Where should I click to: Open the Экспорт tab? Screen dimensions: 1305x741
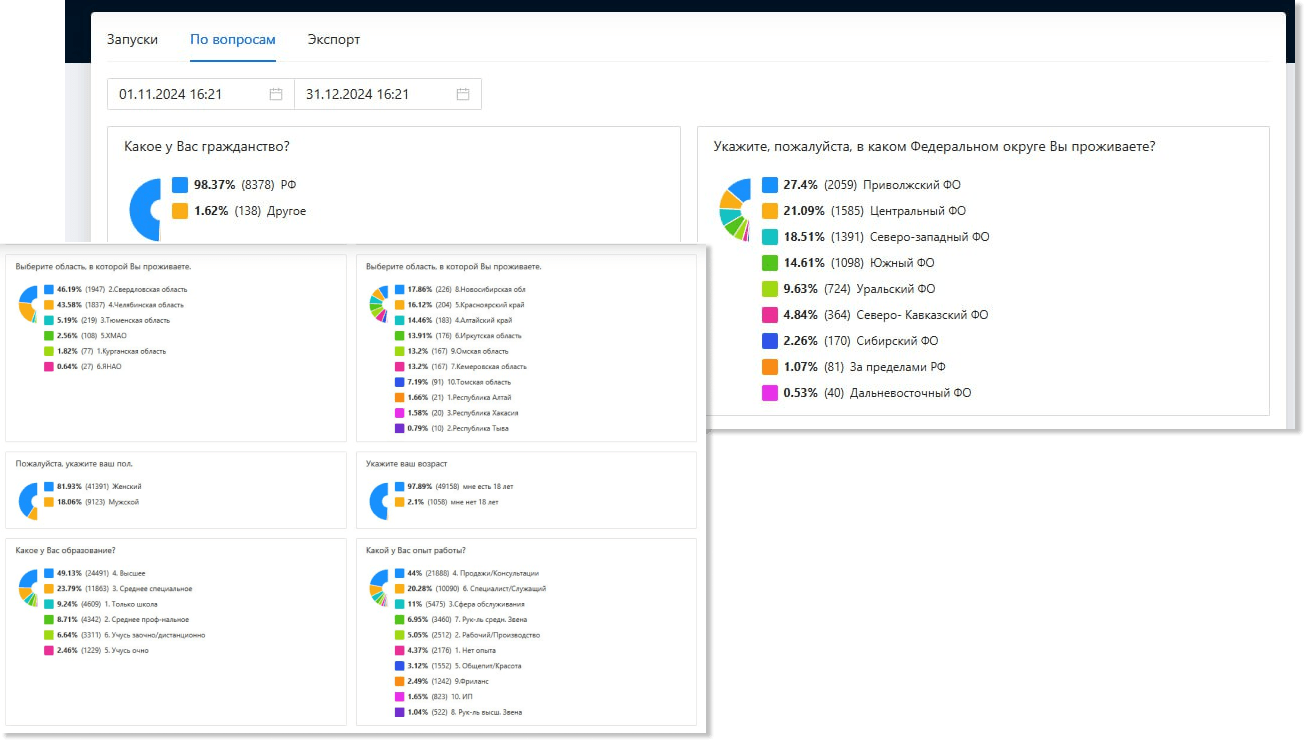[334, 40]
